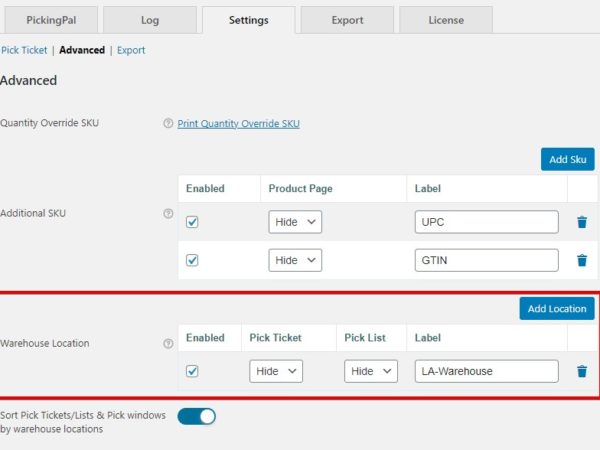Turn off sort by warehouse locations toggle
The image size is (600, 450).
coord(196,416)
